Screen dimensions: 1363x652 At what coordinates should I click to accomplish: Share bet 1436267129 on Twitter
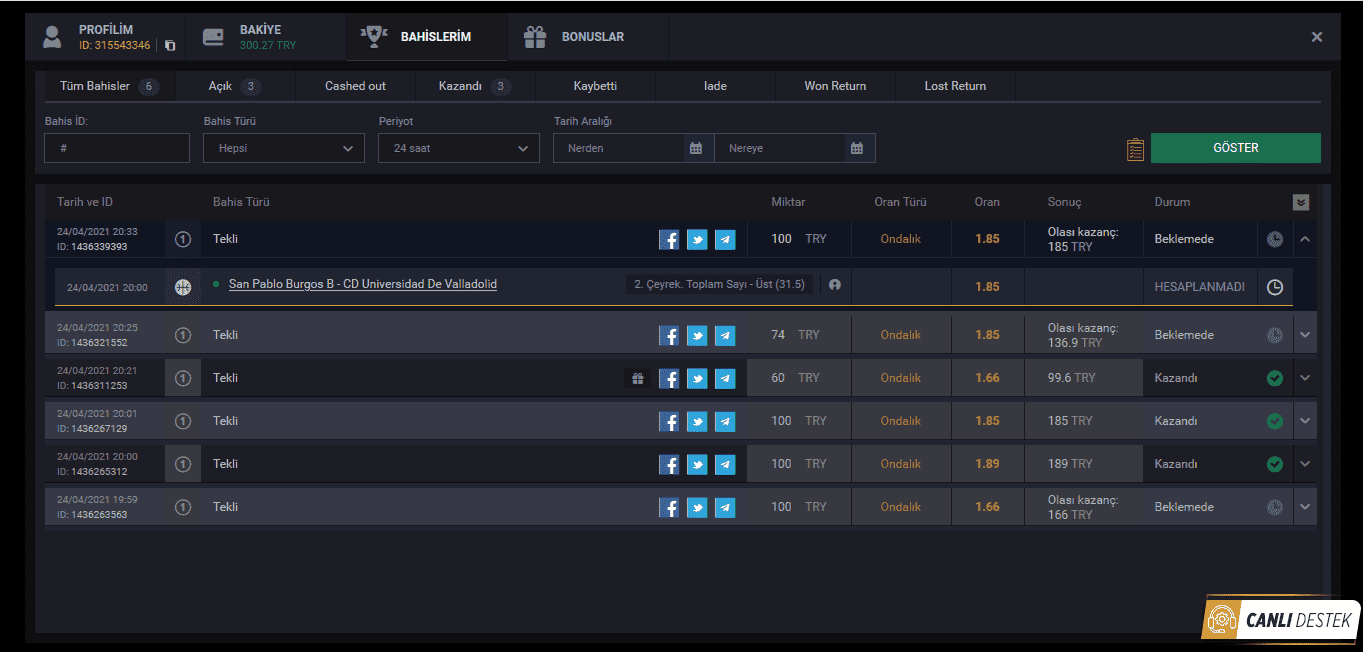(697, 421)
